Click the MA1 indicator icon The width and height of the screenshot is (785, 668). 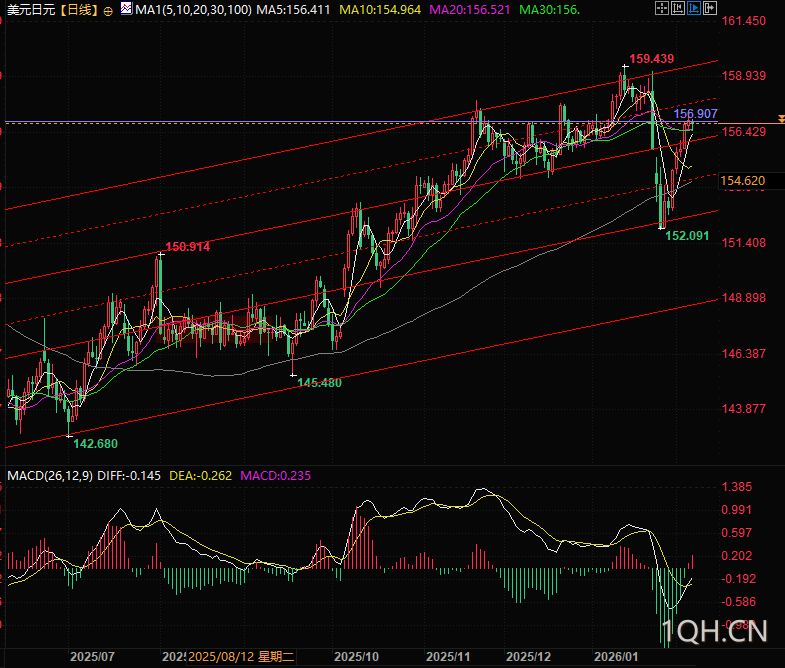pos(126,9)
